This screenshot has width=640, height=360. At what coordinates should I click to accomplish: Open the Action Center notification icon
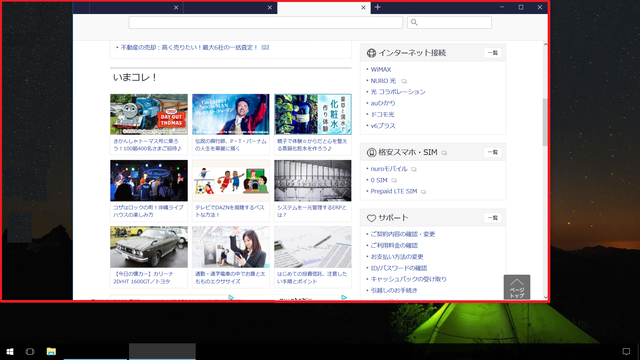pos(626,351)
